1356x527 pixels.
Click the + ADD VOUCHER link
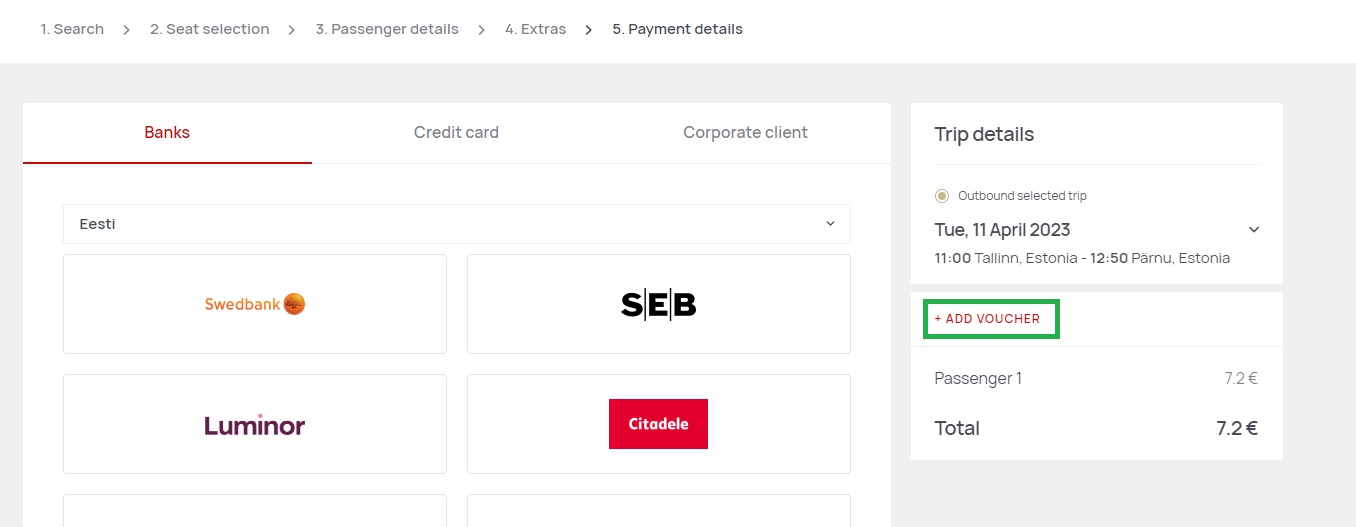[987, 319]
